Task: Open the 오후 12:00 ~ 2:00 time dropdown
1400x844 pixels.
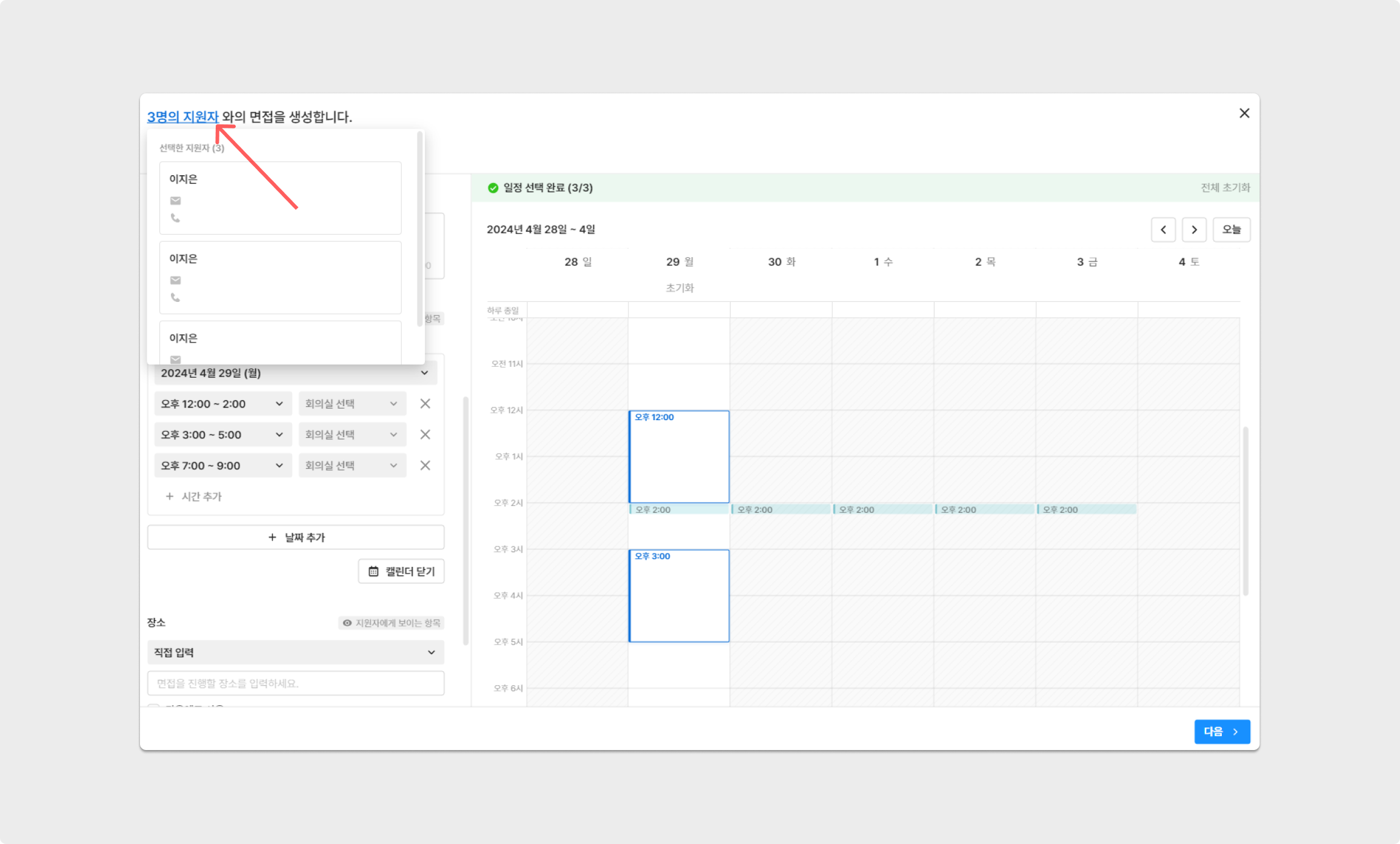Action: click(222, 404)
